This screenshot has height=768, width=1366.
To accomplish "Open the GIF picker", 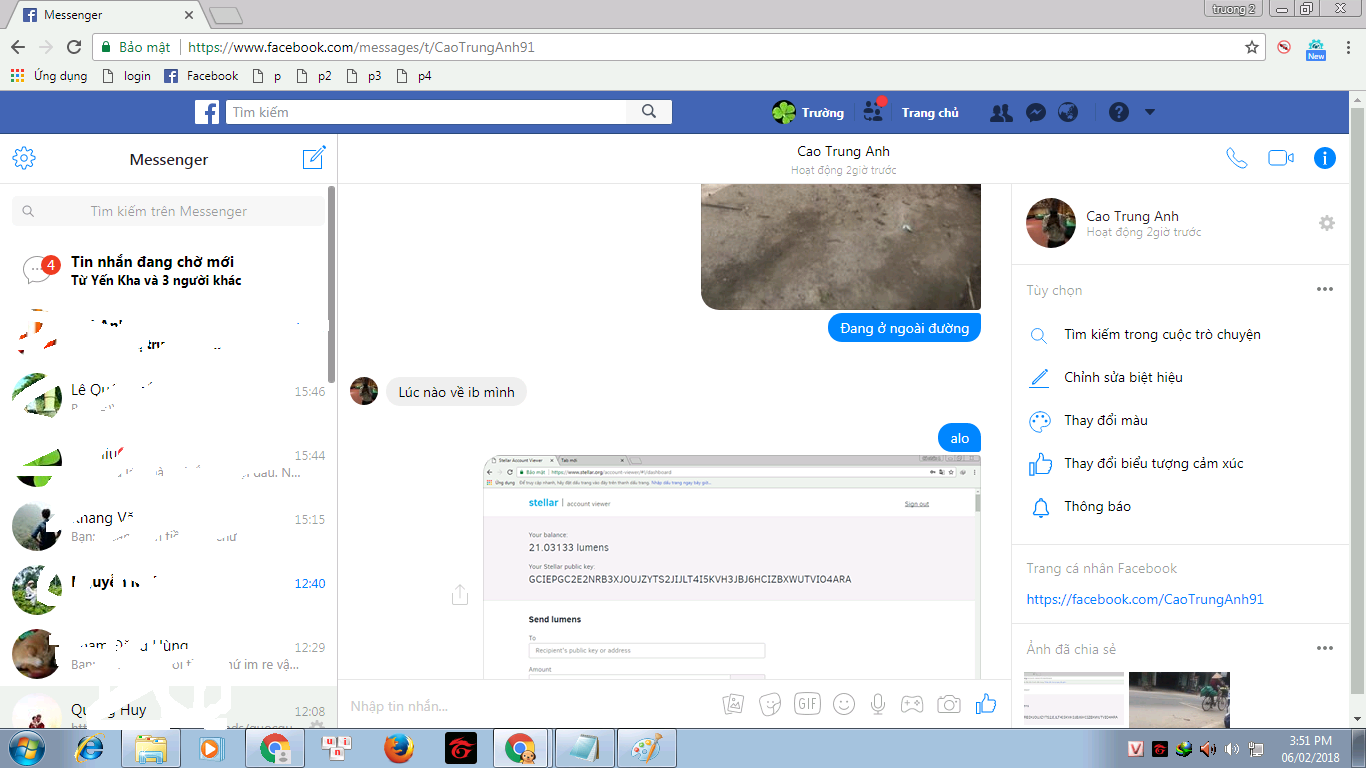I will click(x=807, y=704).
